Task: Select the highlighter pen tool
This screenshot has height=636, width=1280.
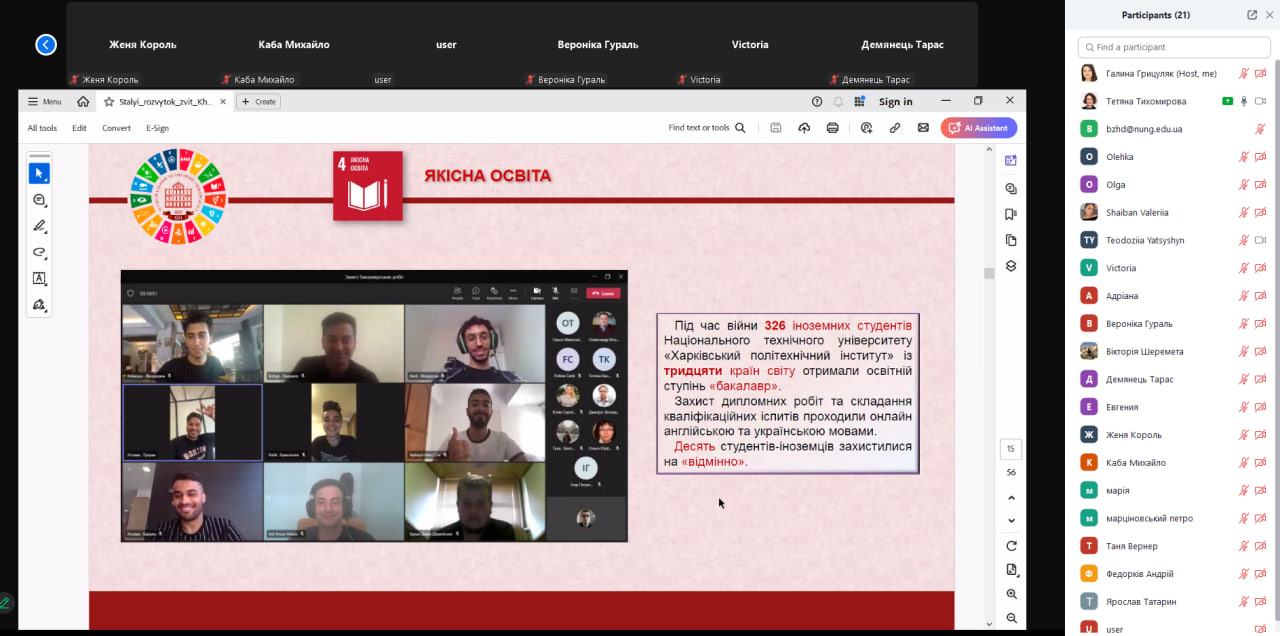Action: point(39,226)
